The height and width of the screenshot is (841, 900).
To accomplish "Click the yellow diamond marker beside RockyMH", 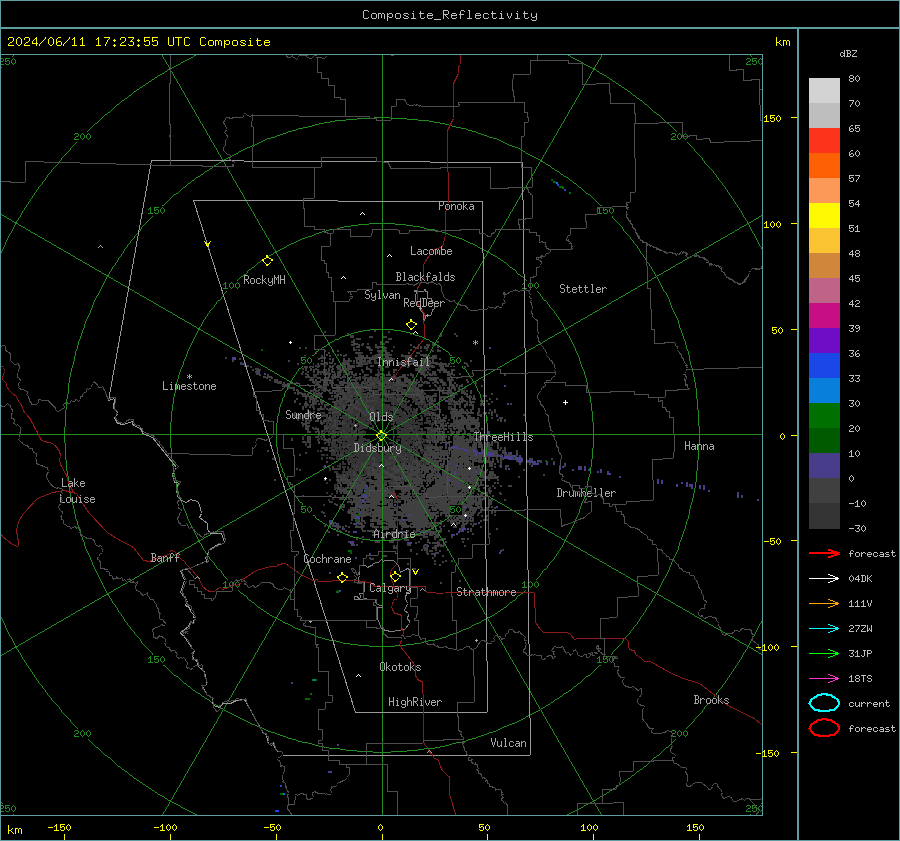I will tap(267, 261).
